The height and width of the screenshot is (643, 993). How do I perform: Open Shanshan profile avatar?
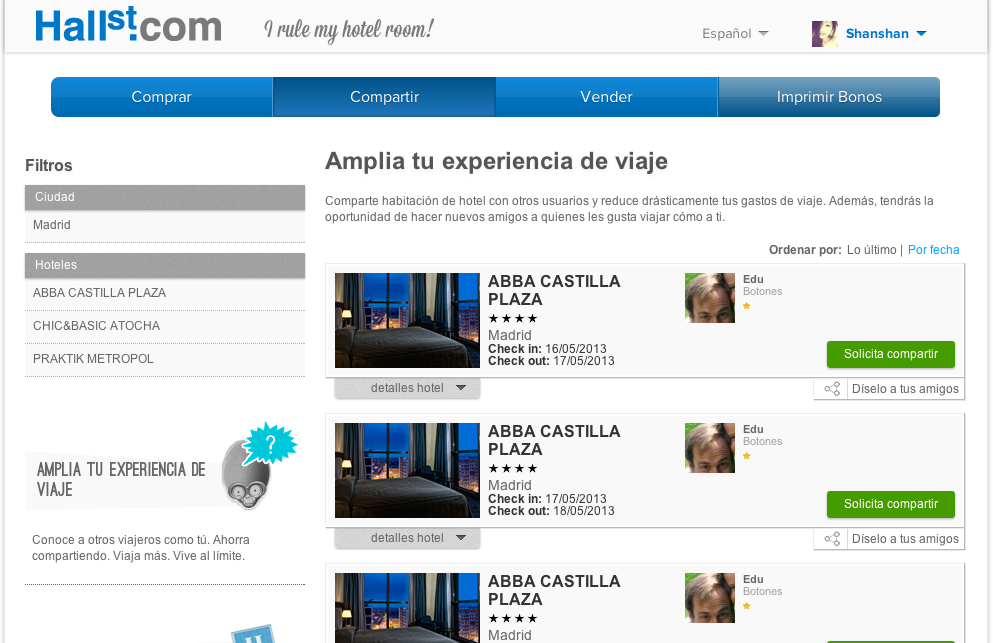click(825, 34)
